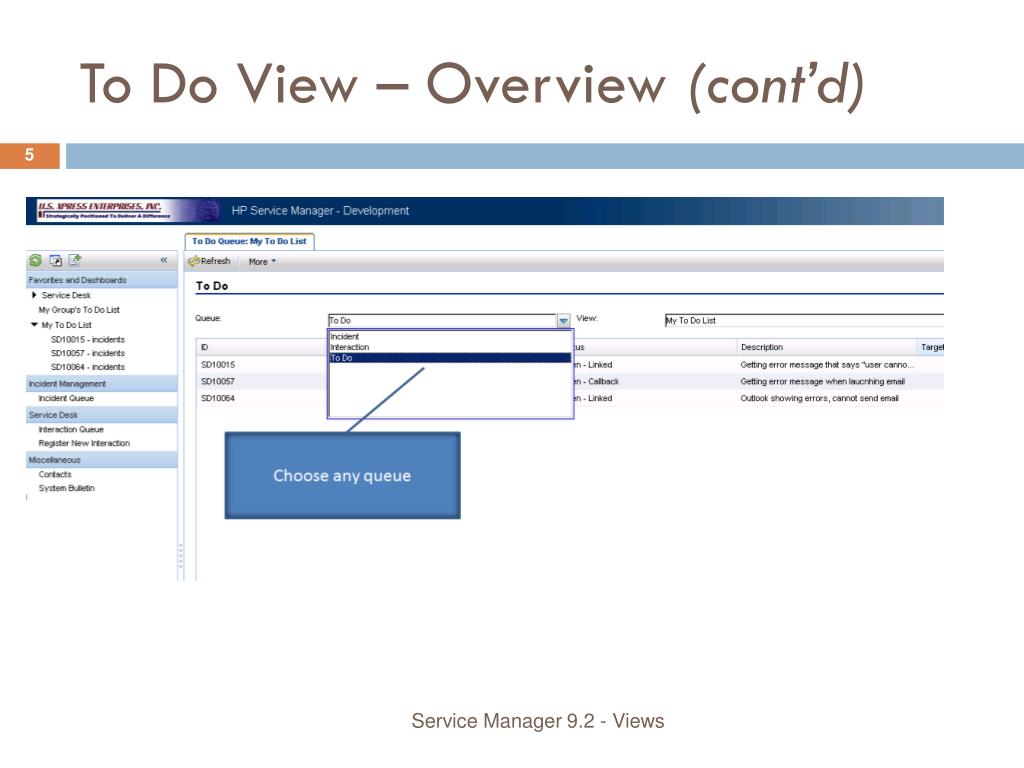Click the Incident Management section header
Screen dimensions: 1024x768
click(102, 384)
